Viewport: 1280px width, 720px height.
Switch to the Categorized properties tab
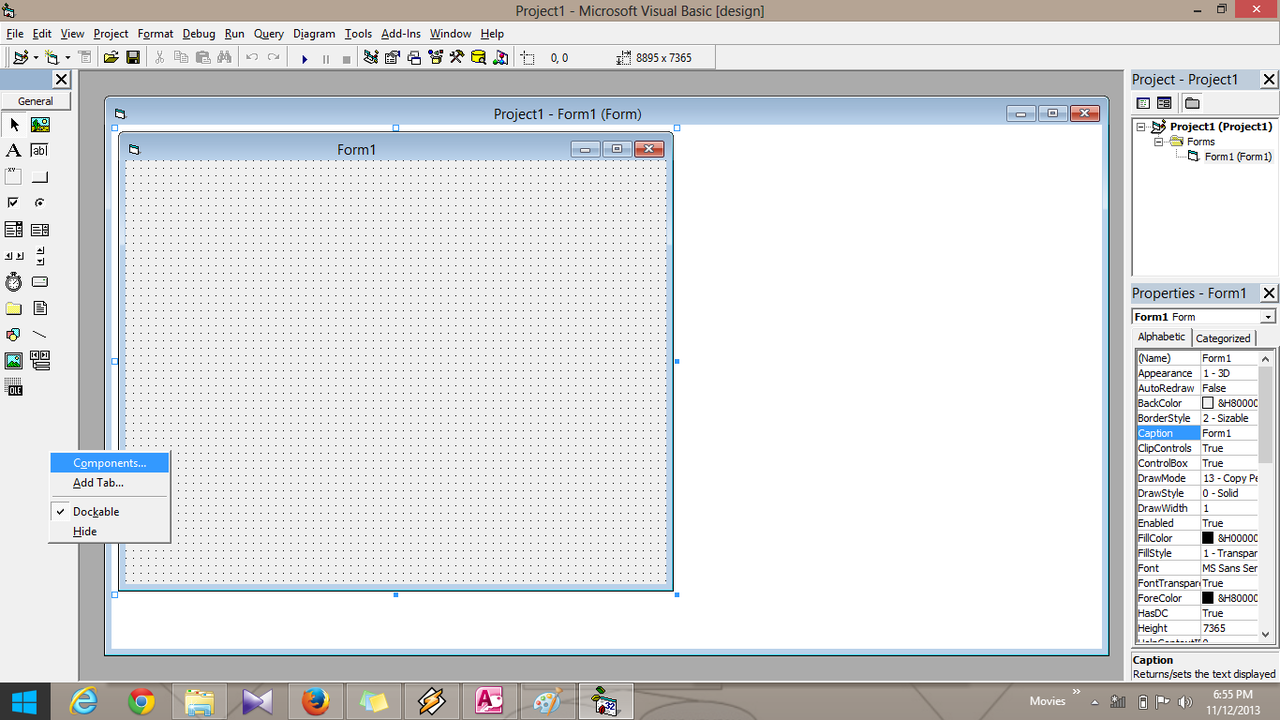click(x=1223, y=339)
